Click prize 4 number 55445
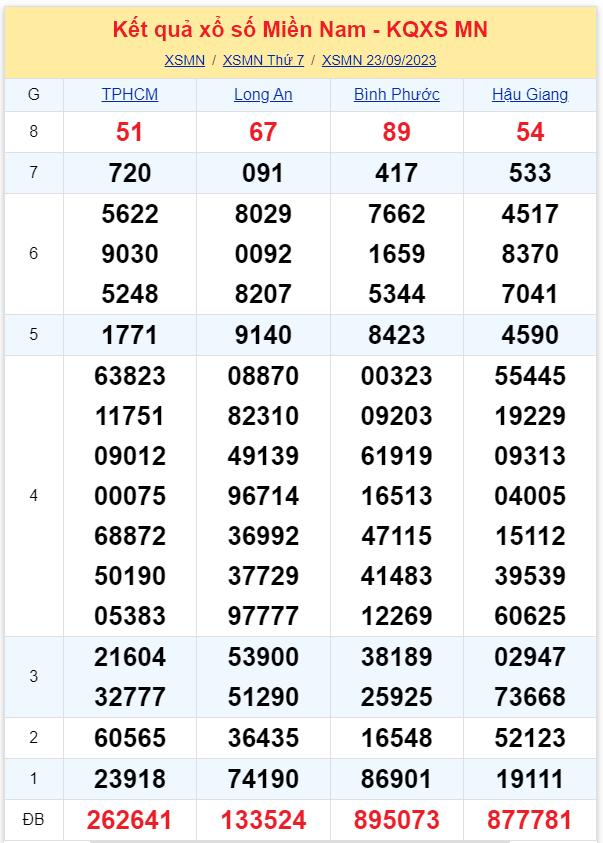This screenshot has height=843, width=603. [530, 376]
